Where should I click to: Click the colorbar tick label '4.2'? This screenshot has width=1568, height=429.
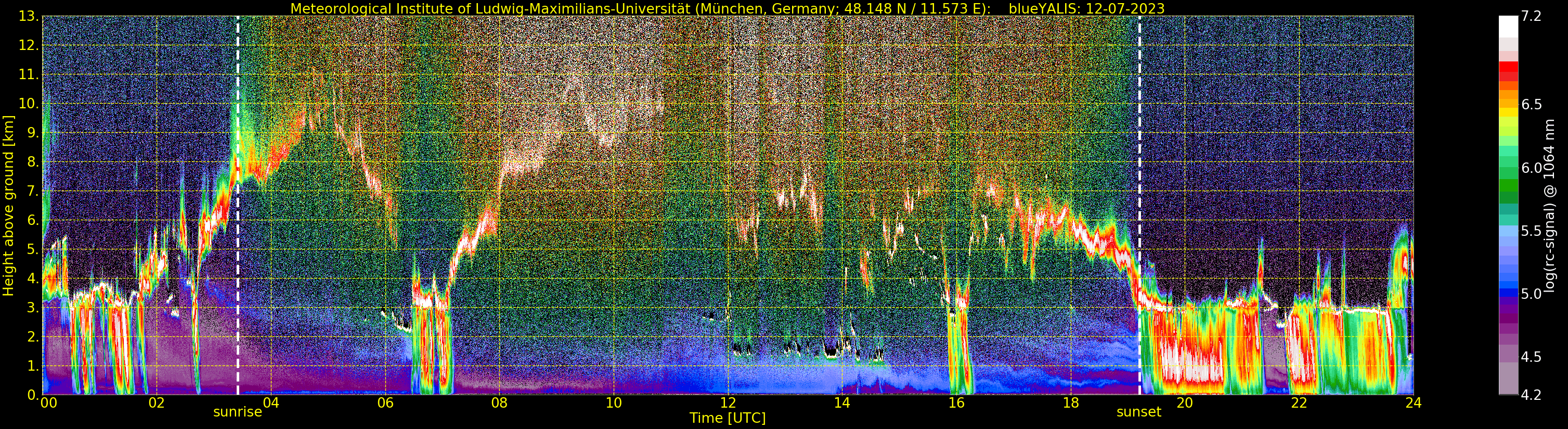[x=1531, y=396]
